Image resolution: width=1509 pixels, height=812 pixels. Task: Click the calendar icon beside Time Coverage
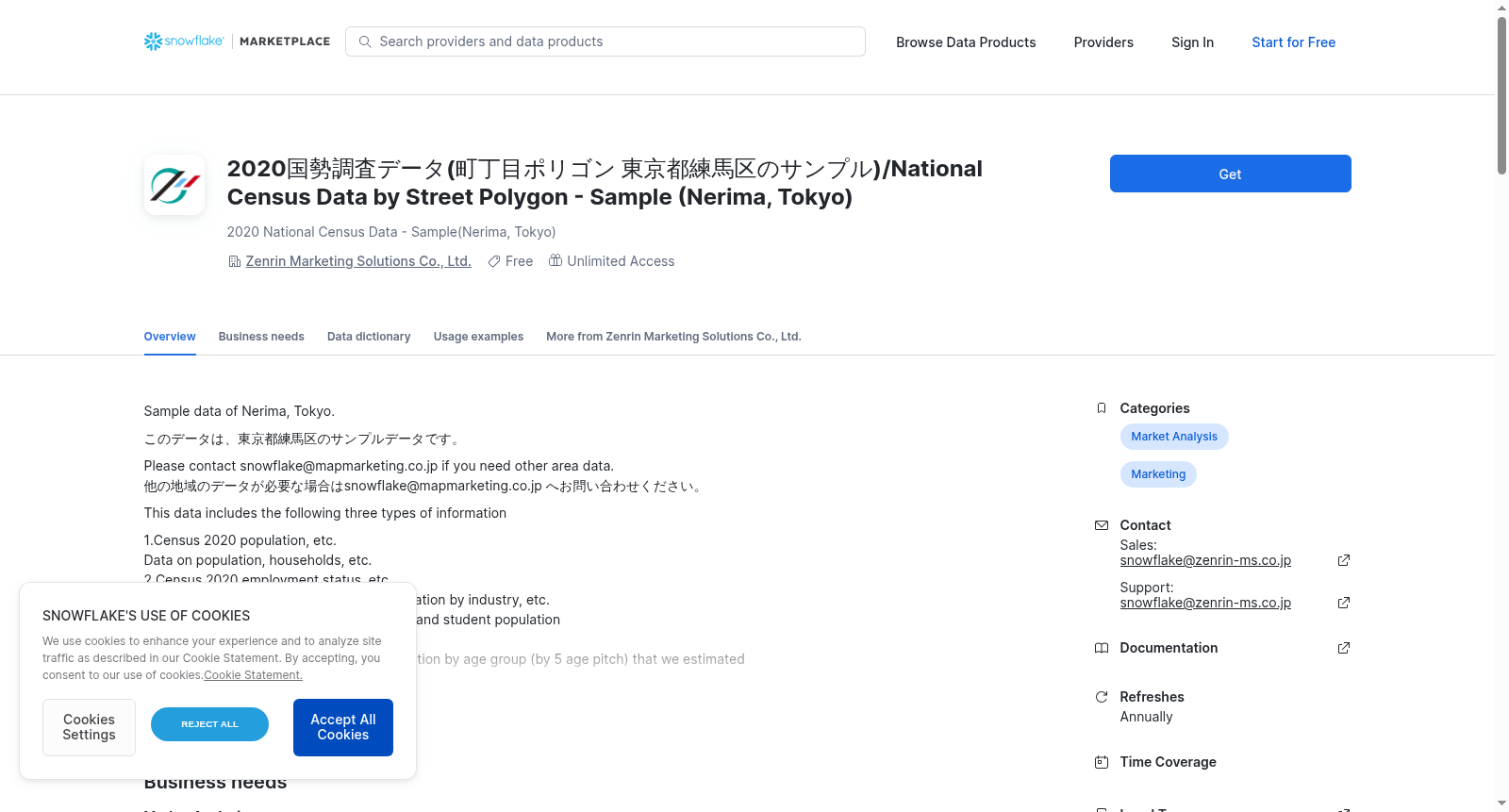[x=1102, y=762]
